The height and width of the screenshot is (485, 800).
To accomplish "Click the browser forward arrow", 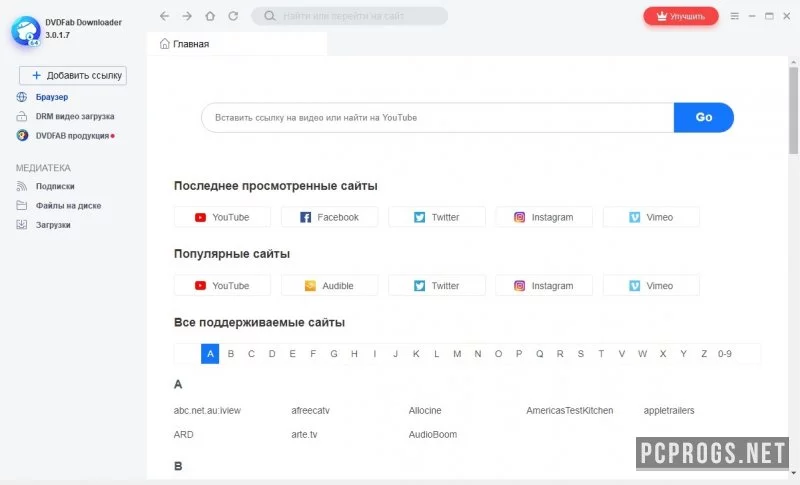I will pos(187,16).
